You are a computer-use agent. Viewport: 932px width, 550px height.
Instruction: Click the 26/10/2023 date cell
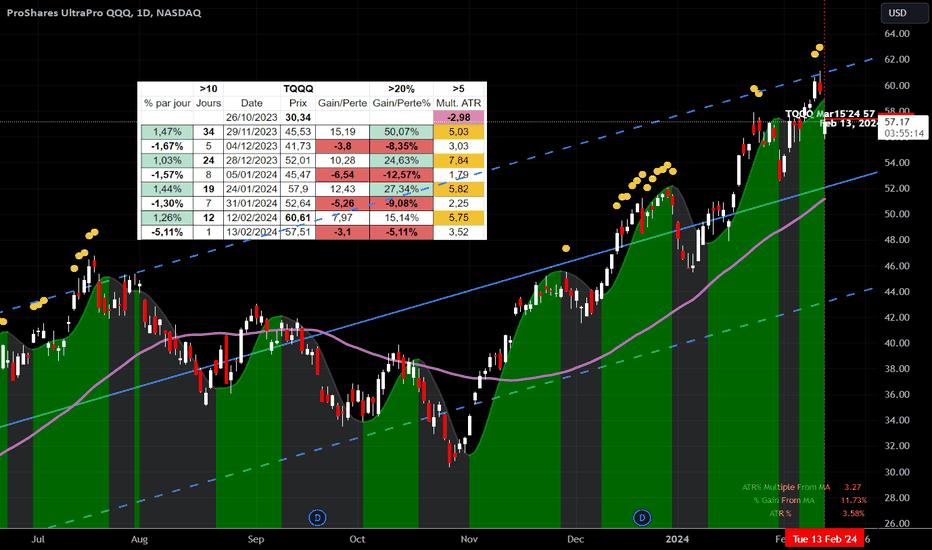click(x=251, y=117)
